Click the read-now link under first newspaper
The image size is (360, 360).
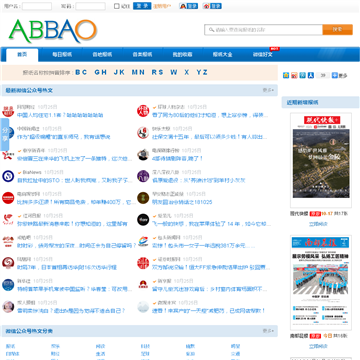click(x=318, y=224)
